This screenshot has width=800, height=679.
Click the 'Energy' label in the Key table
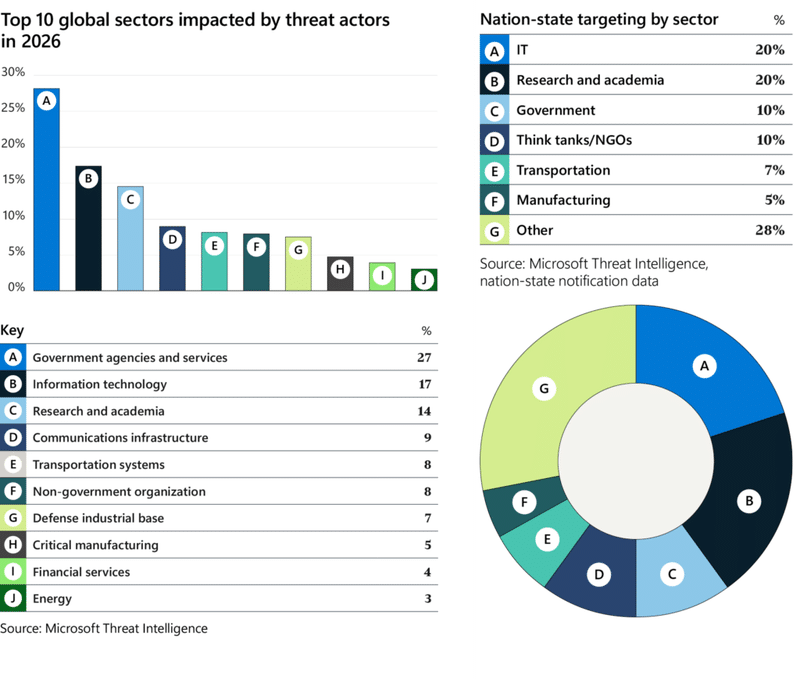(52, 599)
